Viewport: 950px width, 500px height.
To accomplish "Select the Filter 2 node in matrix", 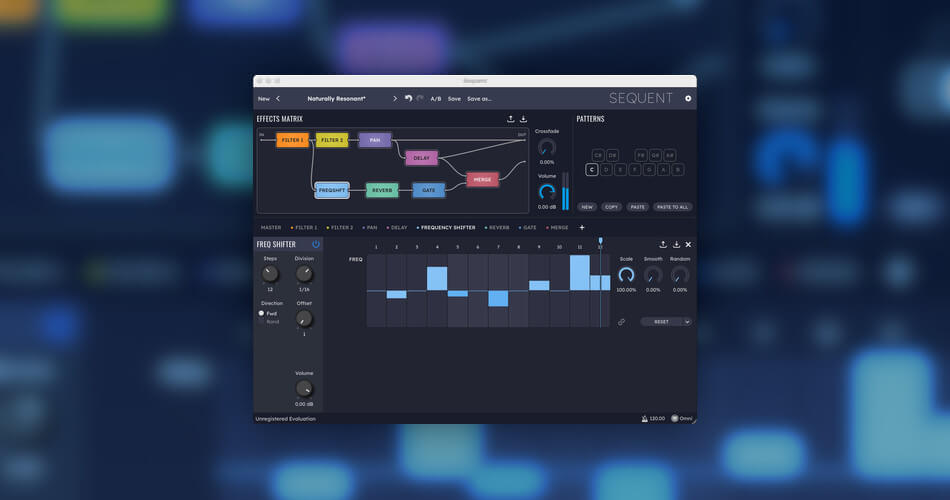I will 332,140.
